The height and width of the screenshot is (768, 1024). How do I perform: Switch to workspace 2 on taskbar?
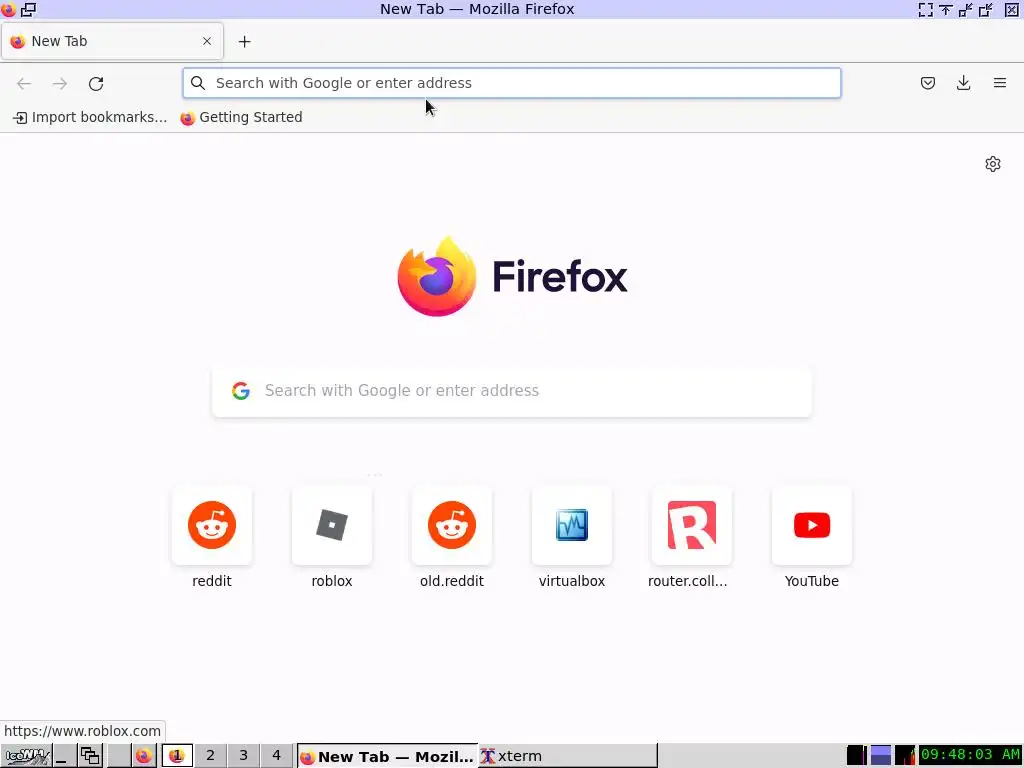(210, 756)
